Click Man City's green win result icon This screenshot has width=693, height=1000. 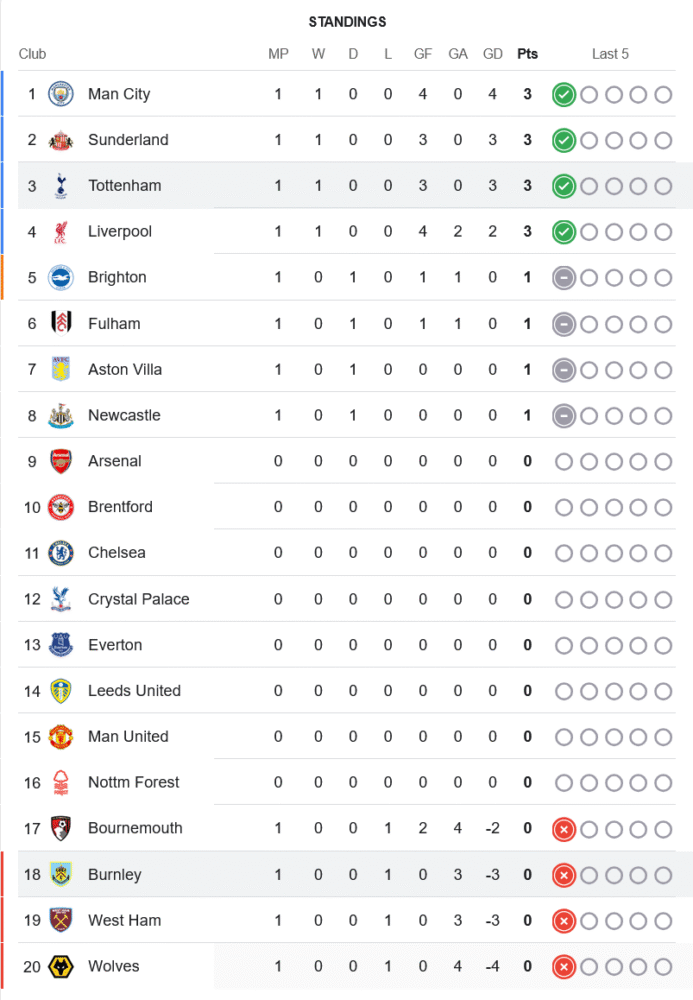pyautogui.click(x=564, y=95)
